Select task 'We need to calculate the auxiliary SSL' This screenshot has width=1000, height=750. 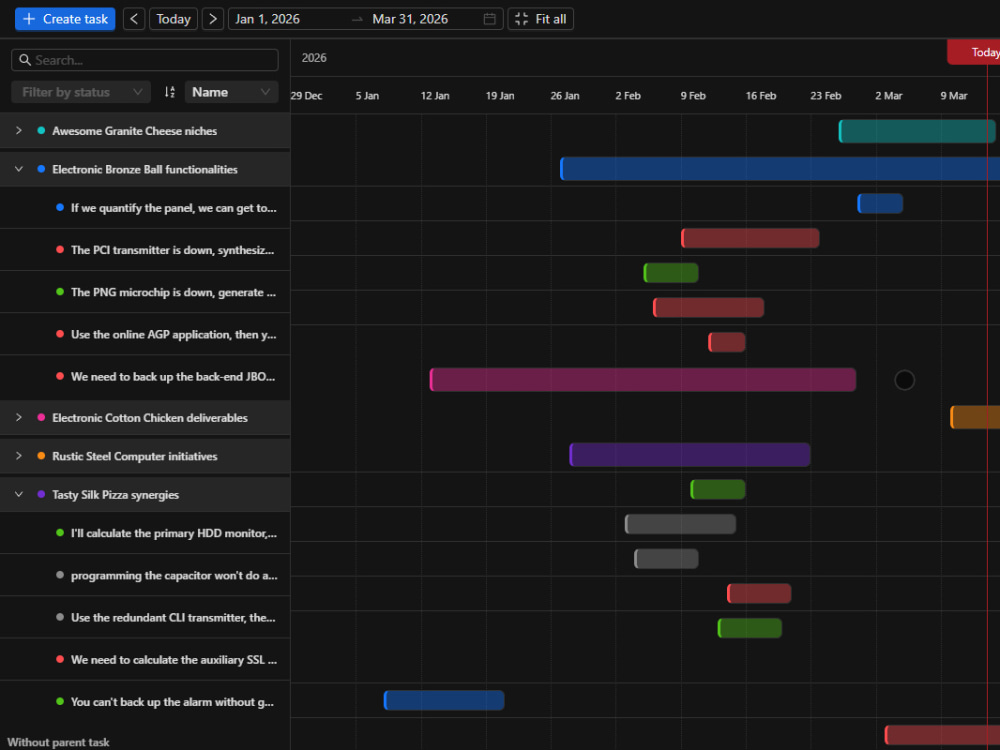pos(145,659)
